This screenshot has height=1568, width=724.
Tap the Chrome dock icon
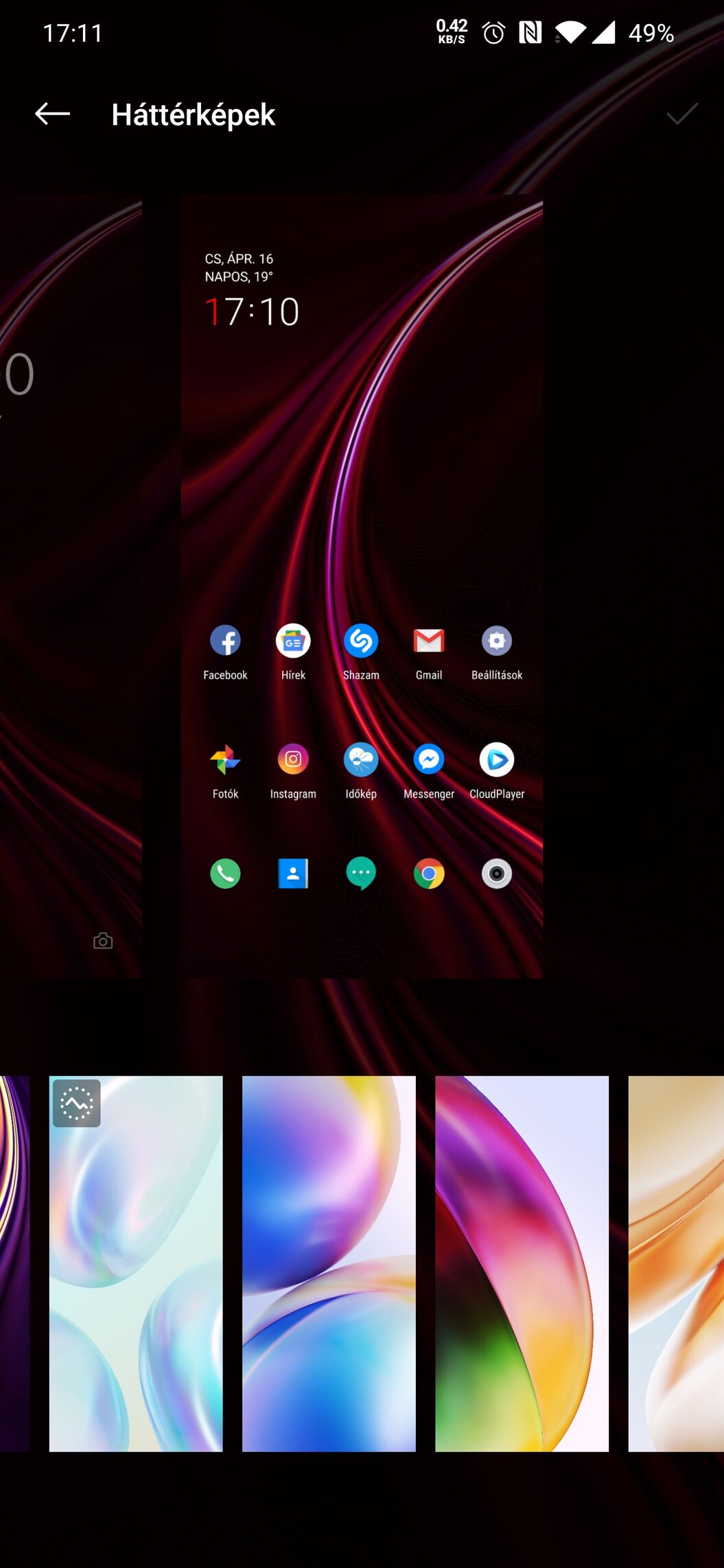pos(429,874)
